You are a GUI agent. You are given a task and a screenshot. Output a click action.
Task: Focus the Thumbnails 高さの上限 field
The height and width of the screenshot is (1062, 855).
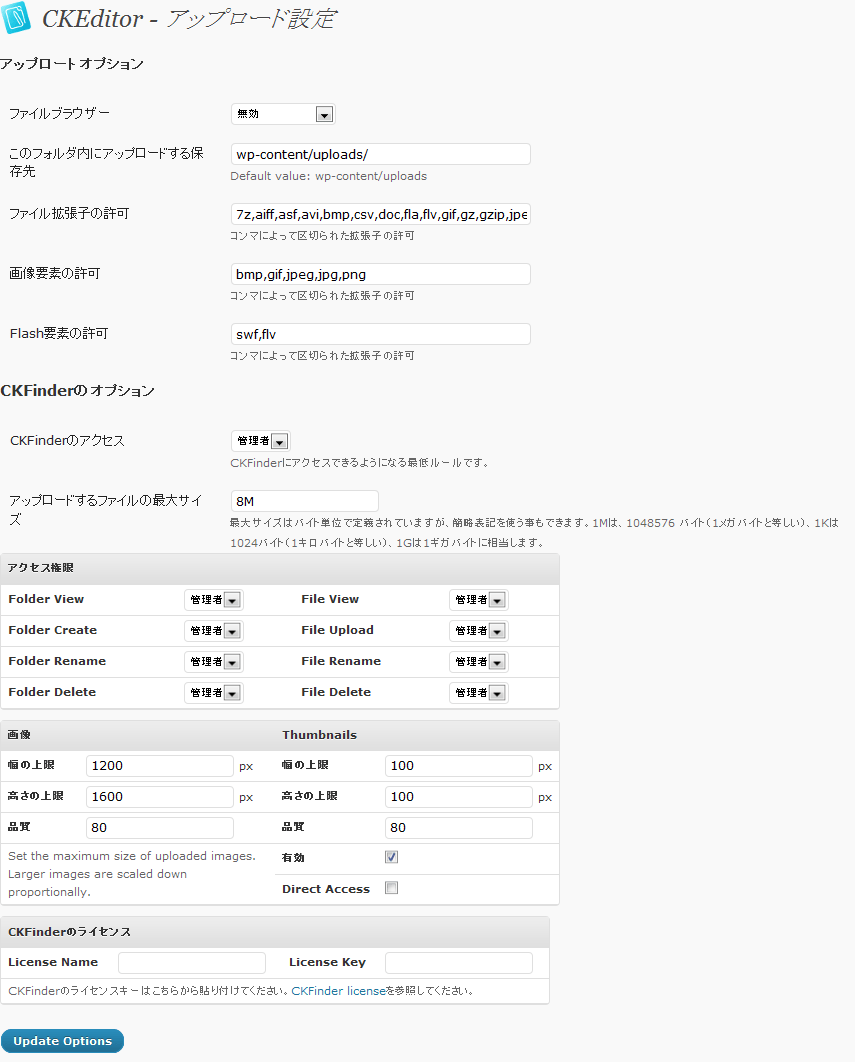coord(459,796)
